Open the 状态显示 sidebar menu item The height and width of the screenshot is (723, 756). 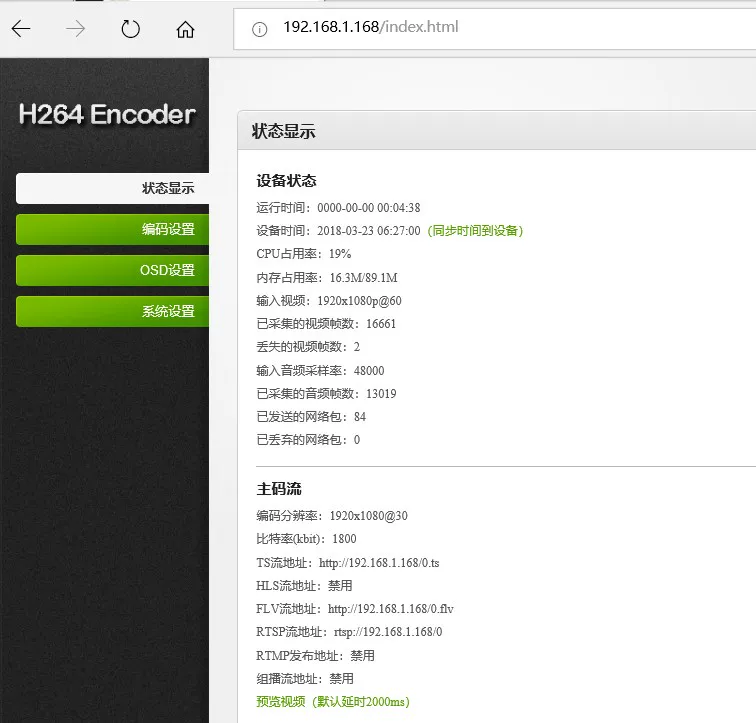point(113,188)
